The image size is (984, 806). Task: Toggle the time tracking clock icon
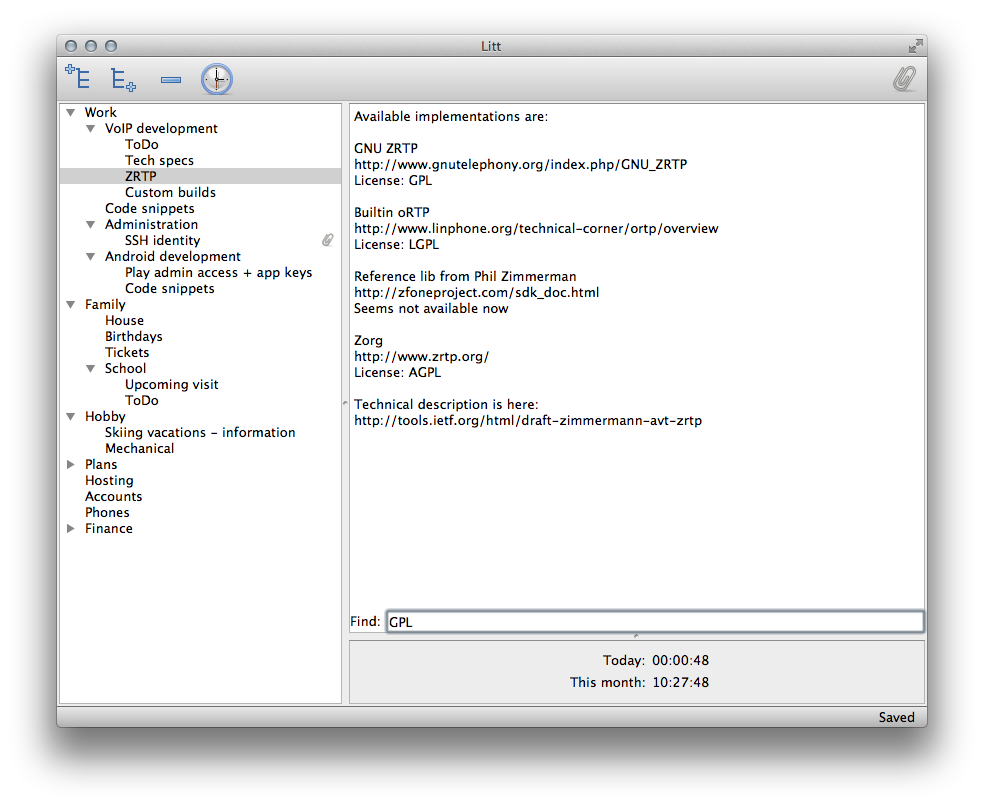tap(216, 79)
